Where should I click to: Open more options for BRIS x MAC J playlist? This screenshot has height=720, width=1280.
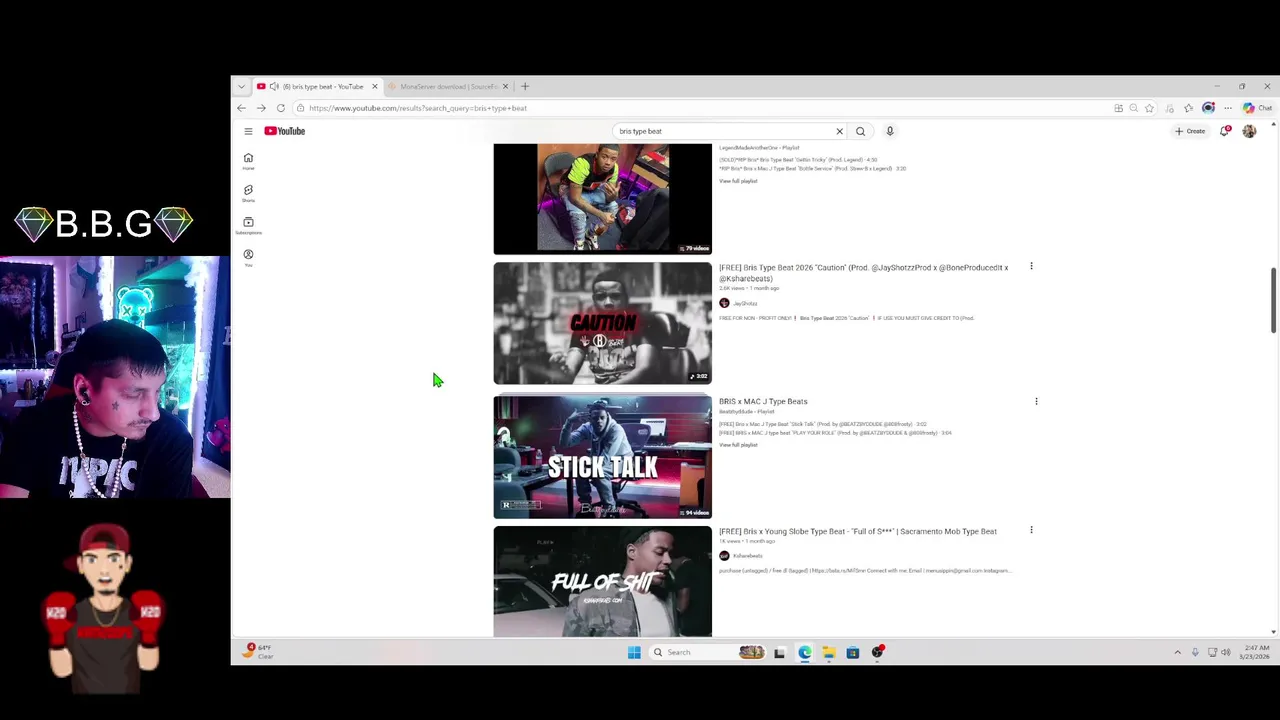1036,401
